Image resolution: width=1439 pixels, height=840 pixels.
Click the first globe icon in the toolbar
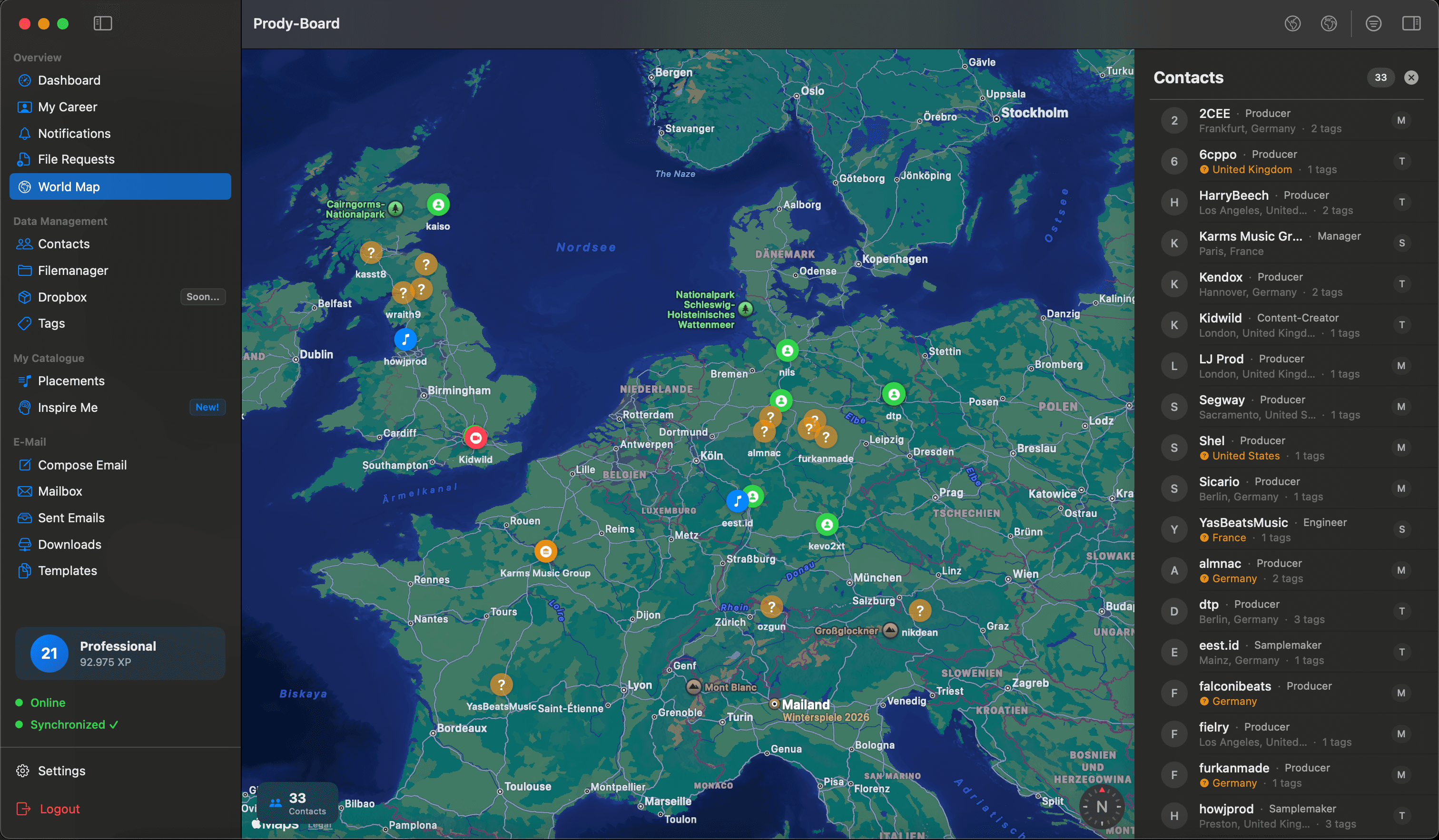coord(1293,23)
